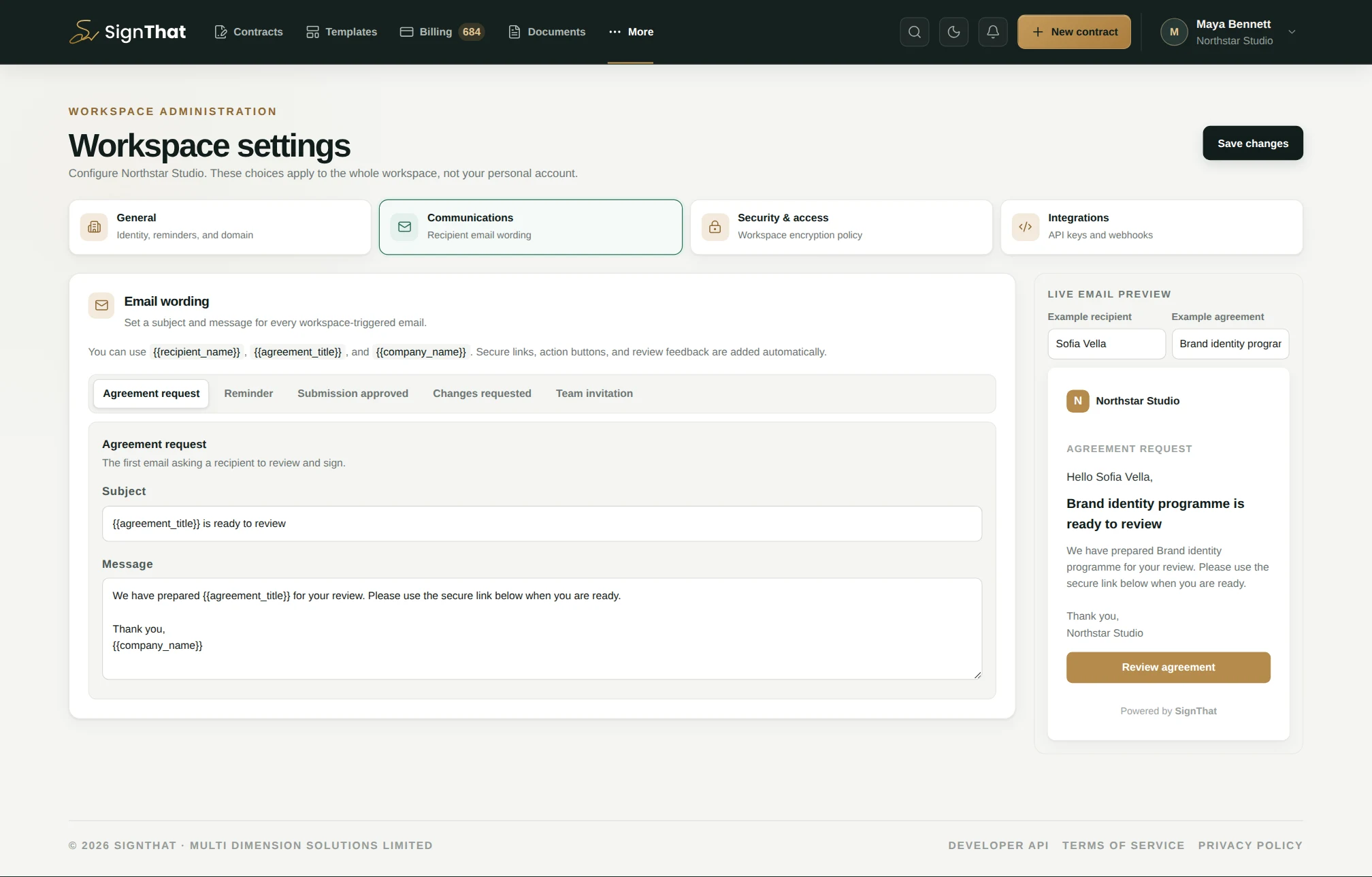The height and width of the screenshot is (877, 1372).
Task: Click the Security lock icon
Action: [x=715, y=227]
